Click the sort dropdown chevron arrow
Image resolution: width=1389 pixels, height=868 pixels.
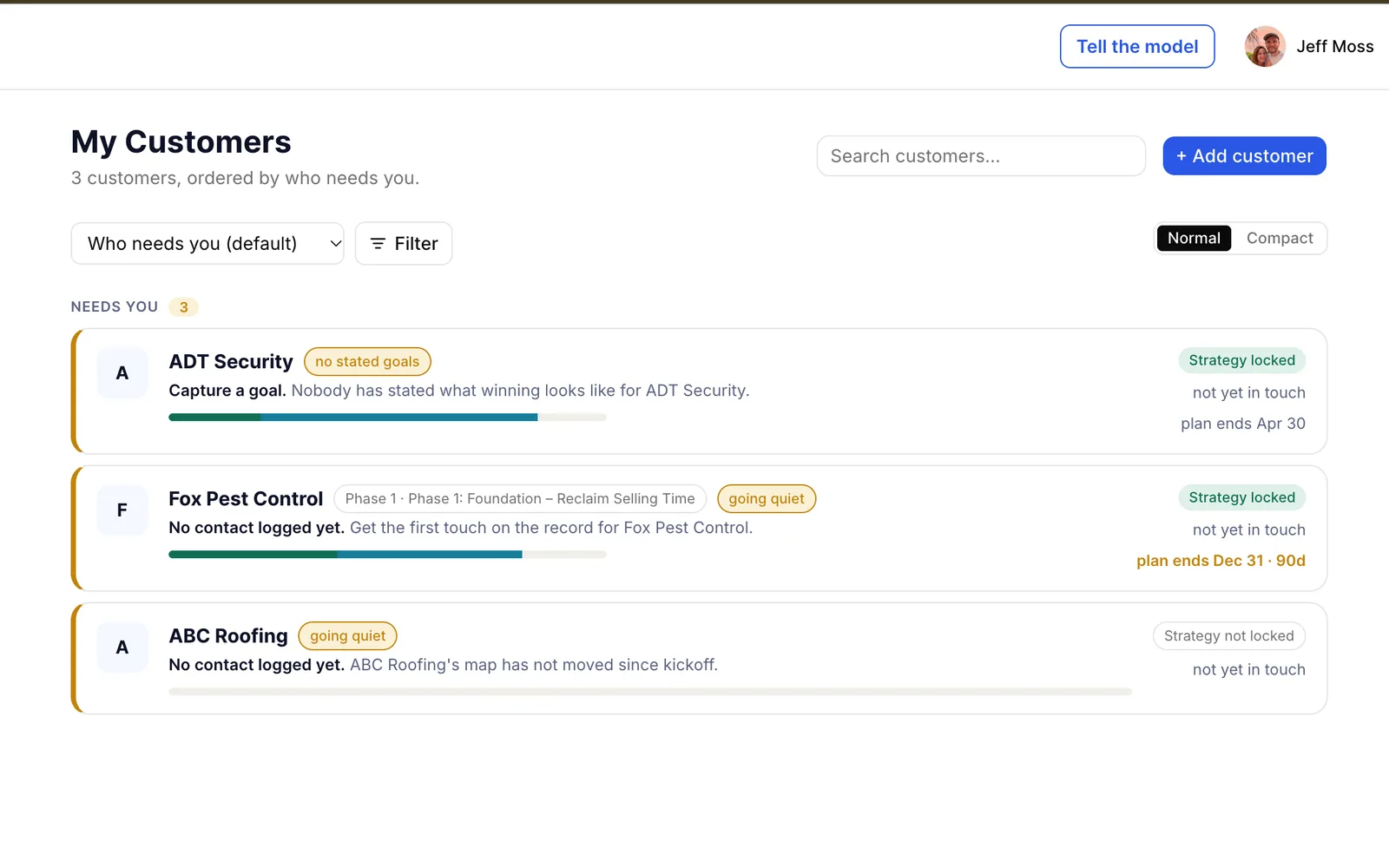[335, 244]
